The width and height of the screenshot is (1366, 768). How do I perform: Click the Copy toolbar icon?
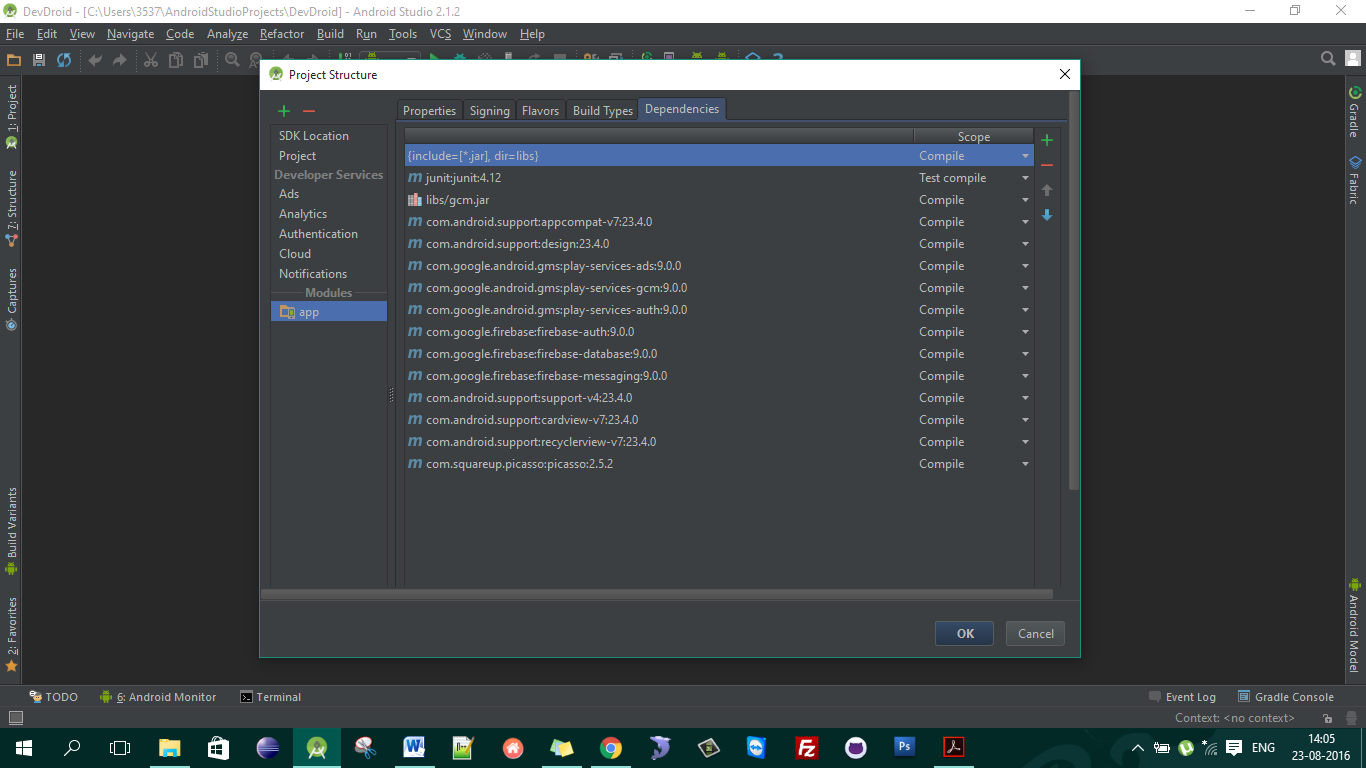coord(176,60)
